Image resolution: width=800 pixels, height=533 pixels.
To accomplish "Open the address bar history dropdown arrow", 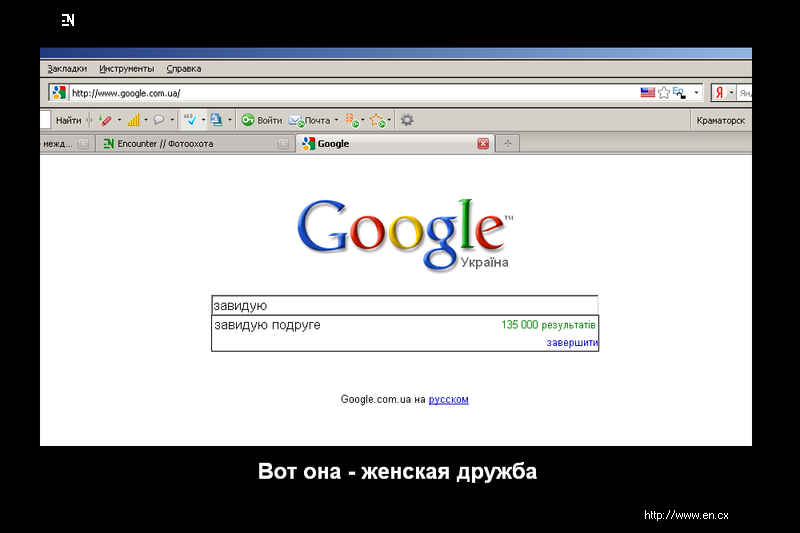I will [x=697, y=92].
